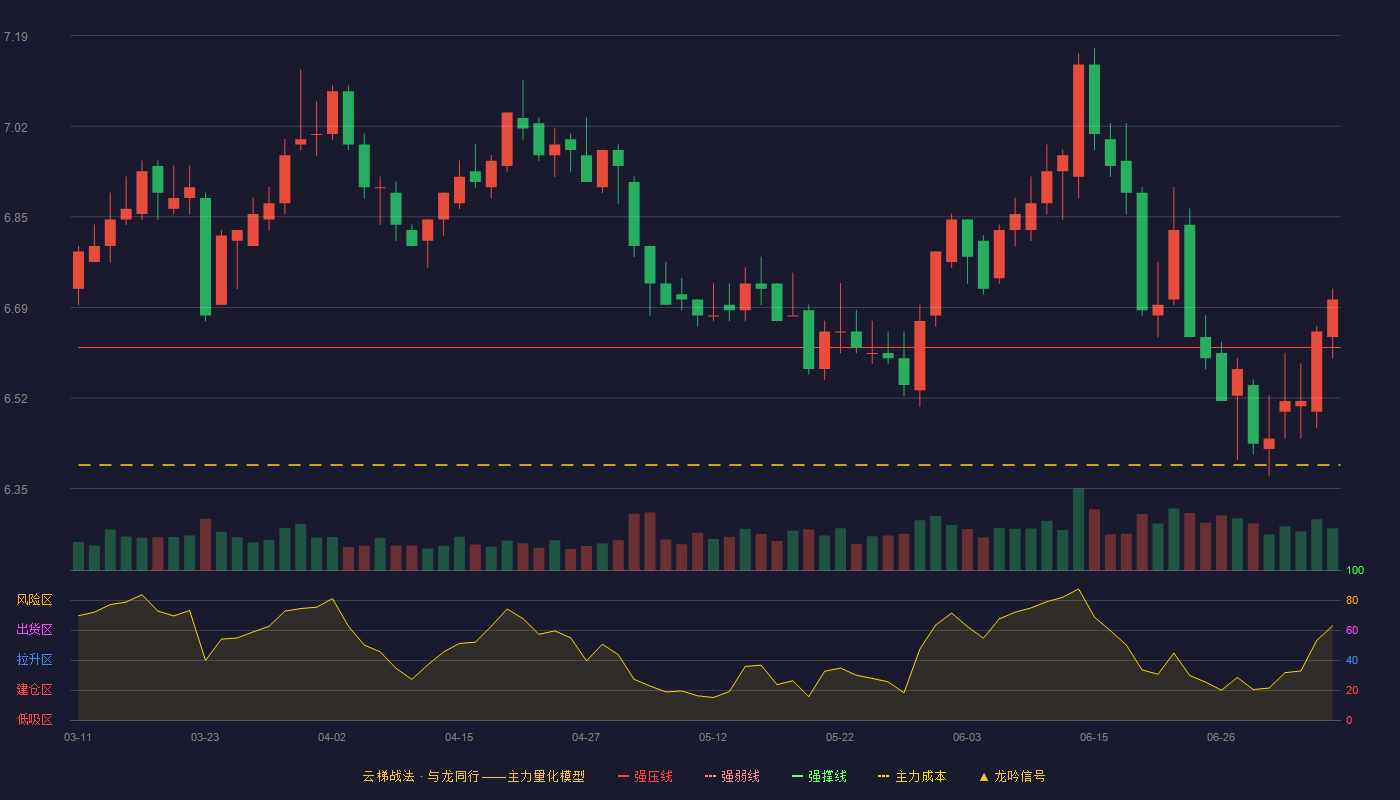Click the 06-03 date label
Image resolution: width=1400 pixels, height=800 pixels.
[967, 737]
